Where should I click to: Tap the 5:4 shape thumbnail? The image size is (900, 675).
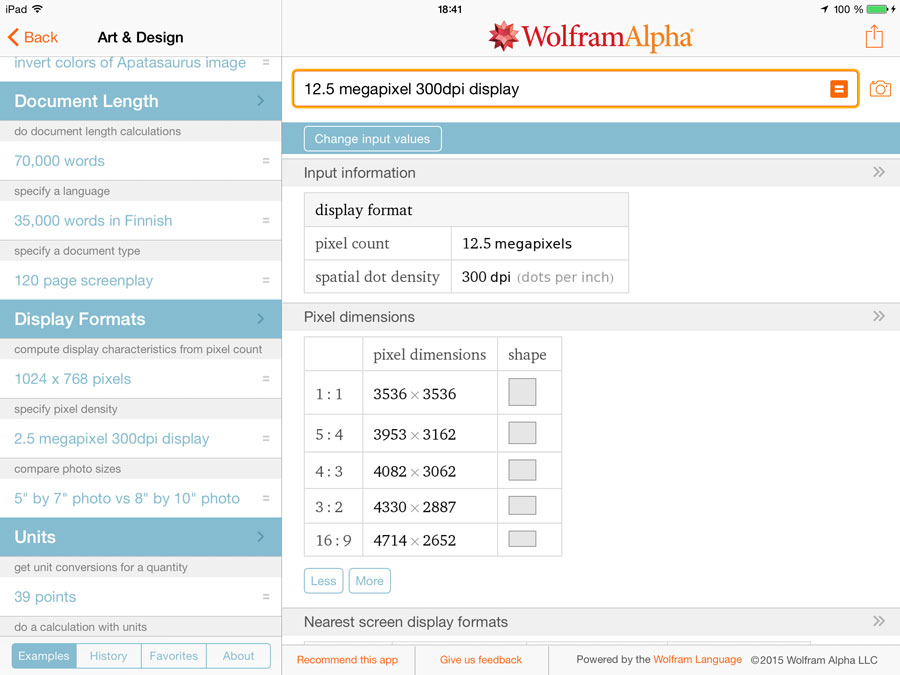522,433
